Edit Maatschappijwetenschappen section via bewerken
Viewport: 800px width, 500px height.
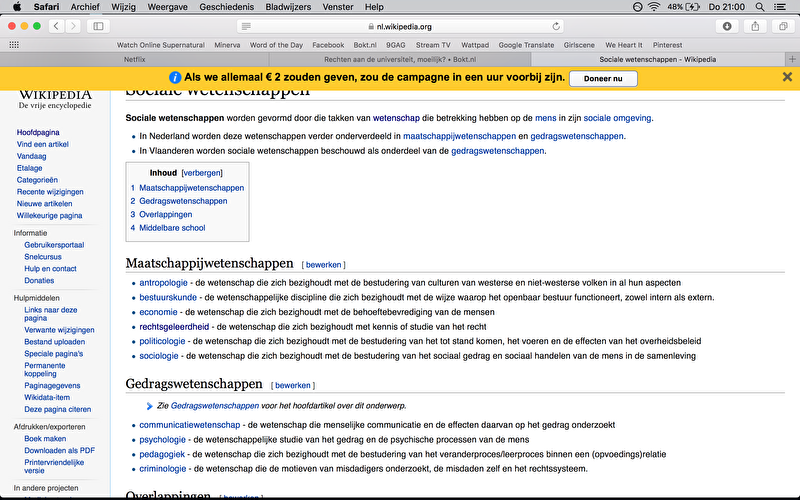[323, 265]
